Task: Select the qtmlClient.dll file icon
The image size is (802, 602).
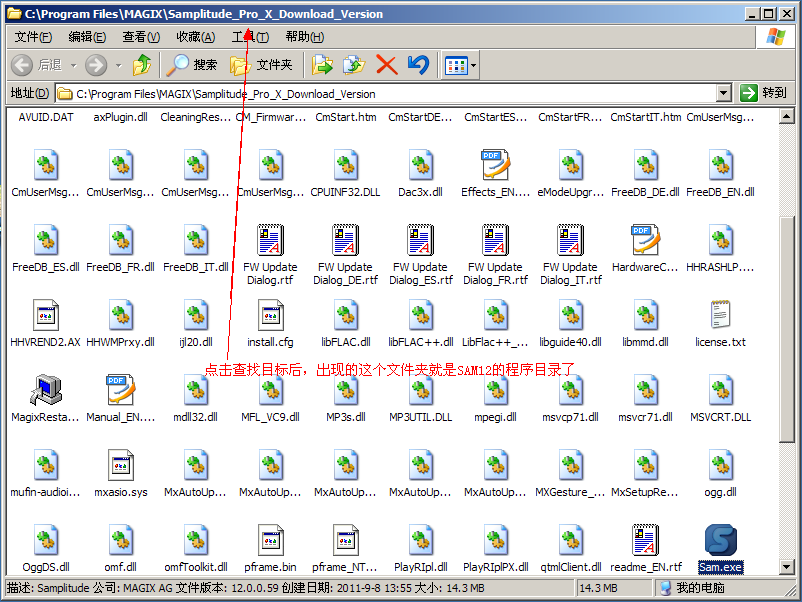Action: (570, 540)
